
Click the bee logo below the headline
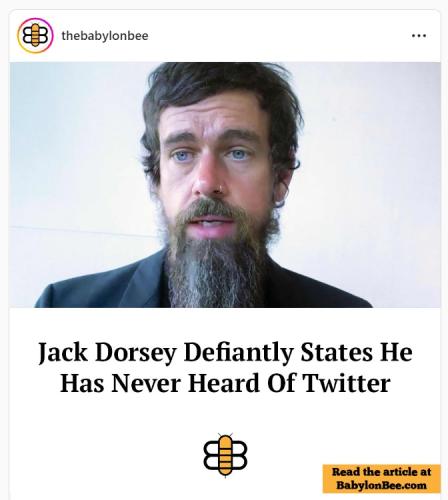(225, 455)
